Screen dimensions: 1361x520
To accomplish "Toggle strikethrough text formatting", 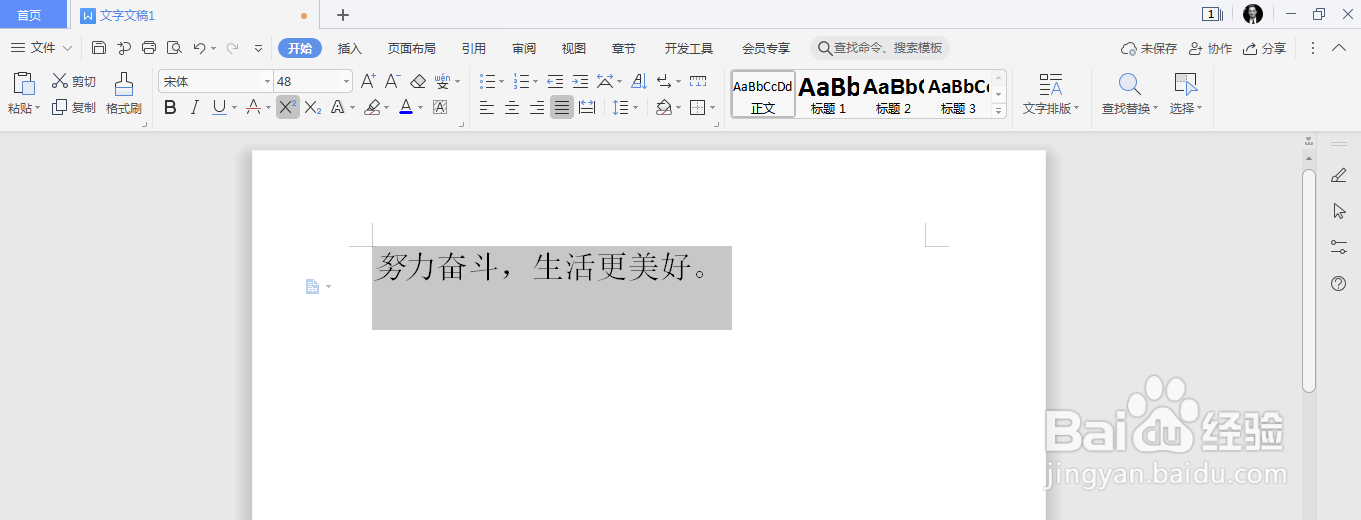I will pyautogui.click(x=253, y=108).
